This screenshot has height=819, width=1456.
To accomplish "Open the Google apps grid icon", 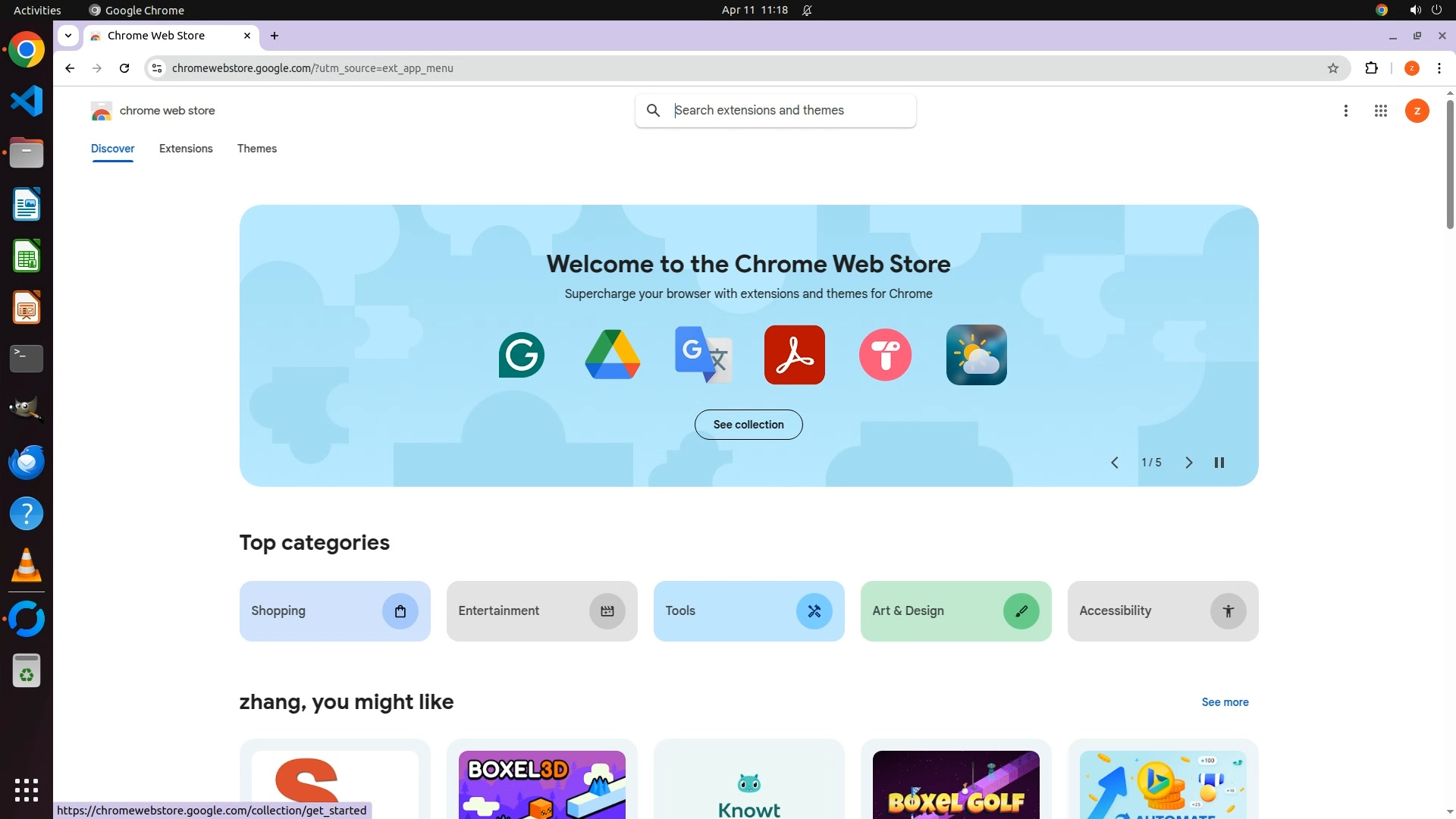I will pos(1380,111).
